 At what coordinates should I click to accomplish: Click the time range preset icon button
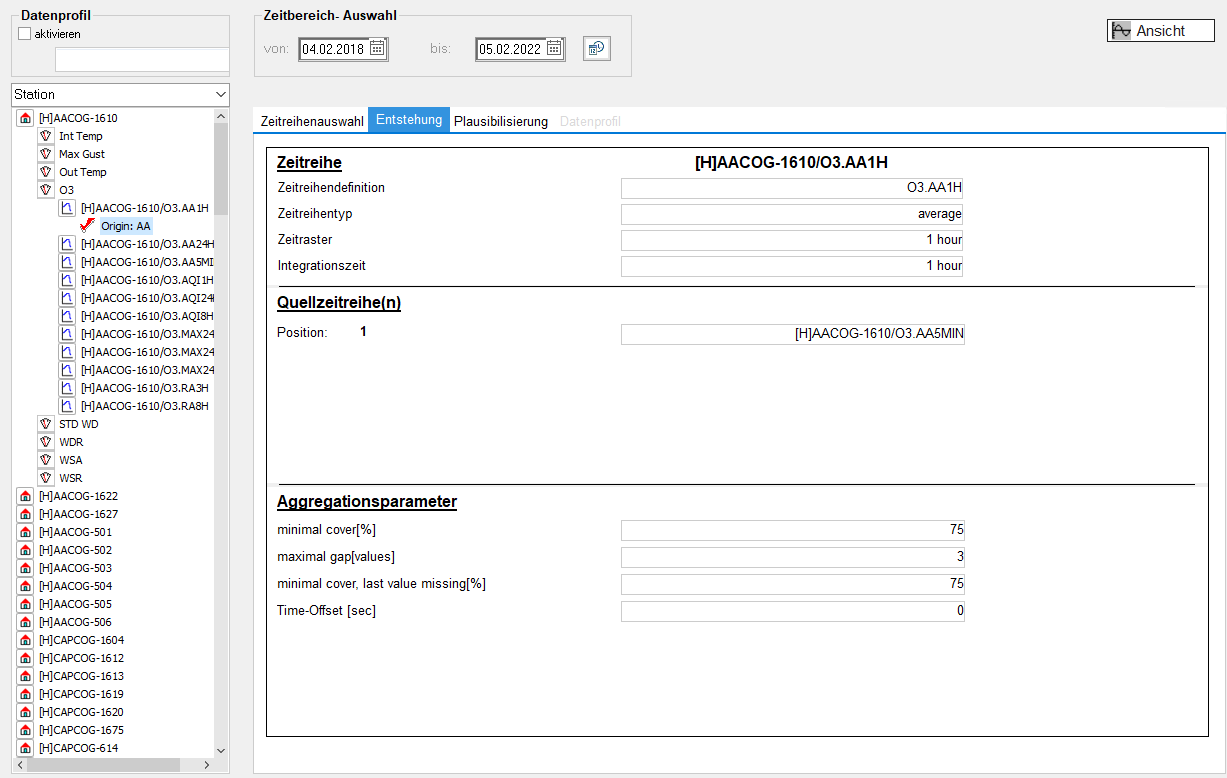[597, 48]
